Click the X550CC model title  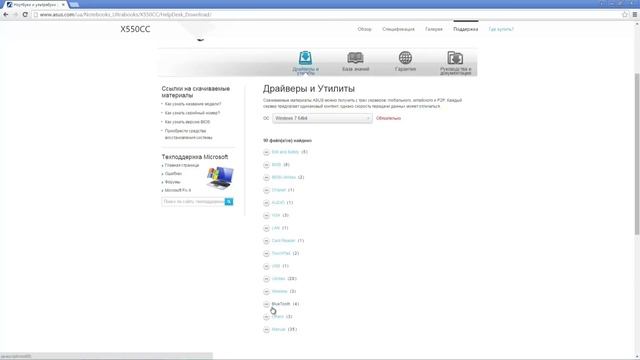[135, 29]
